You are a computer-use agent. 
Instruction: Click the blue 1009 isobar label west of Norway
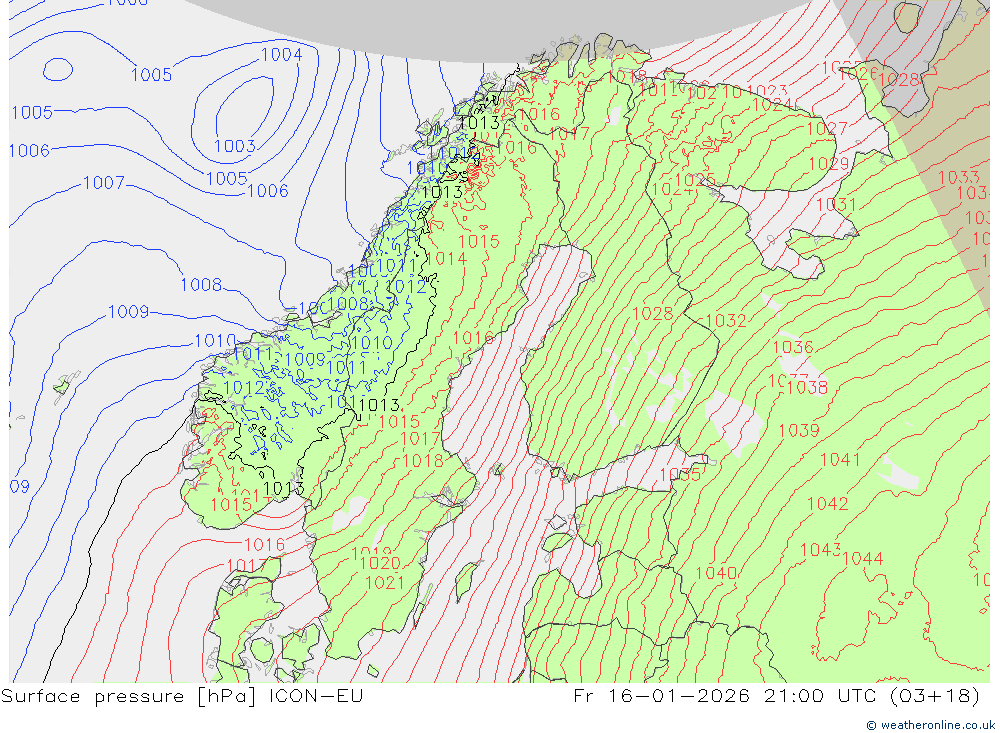128,312
